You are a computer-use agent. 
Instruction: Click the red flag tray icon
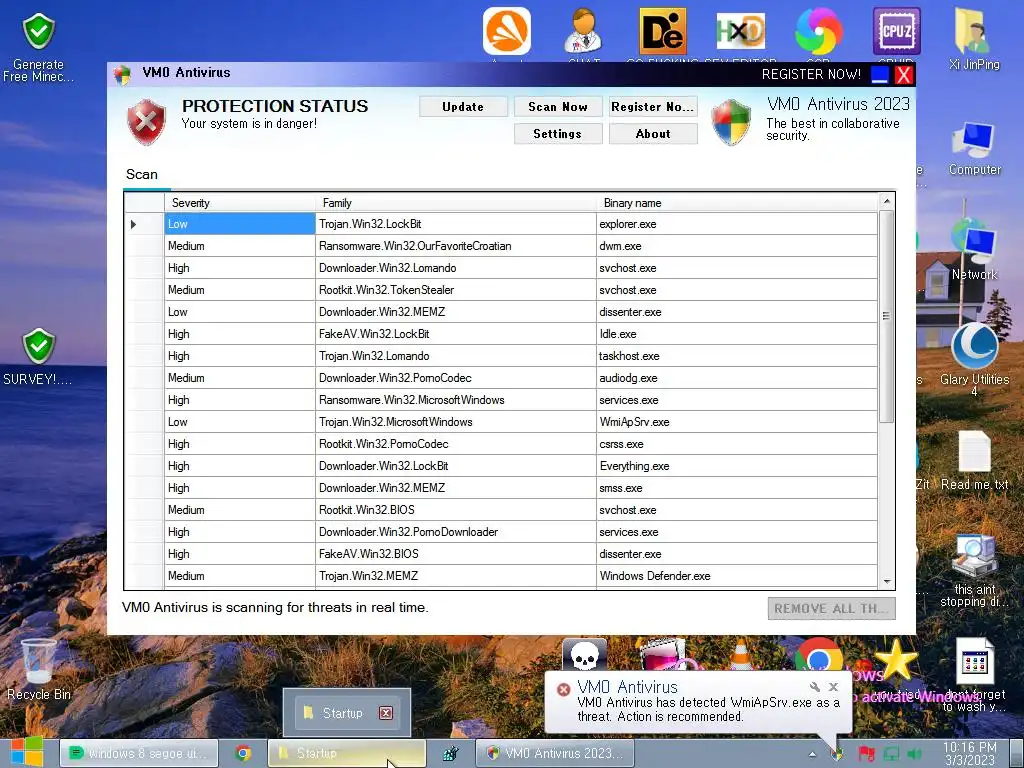pyautogui.click(x=866, y=754)
